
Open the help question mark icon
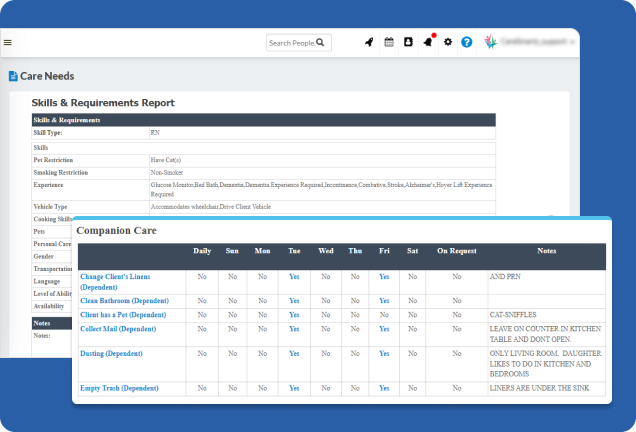(466, 42)
